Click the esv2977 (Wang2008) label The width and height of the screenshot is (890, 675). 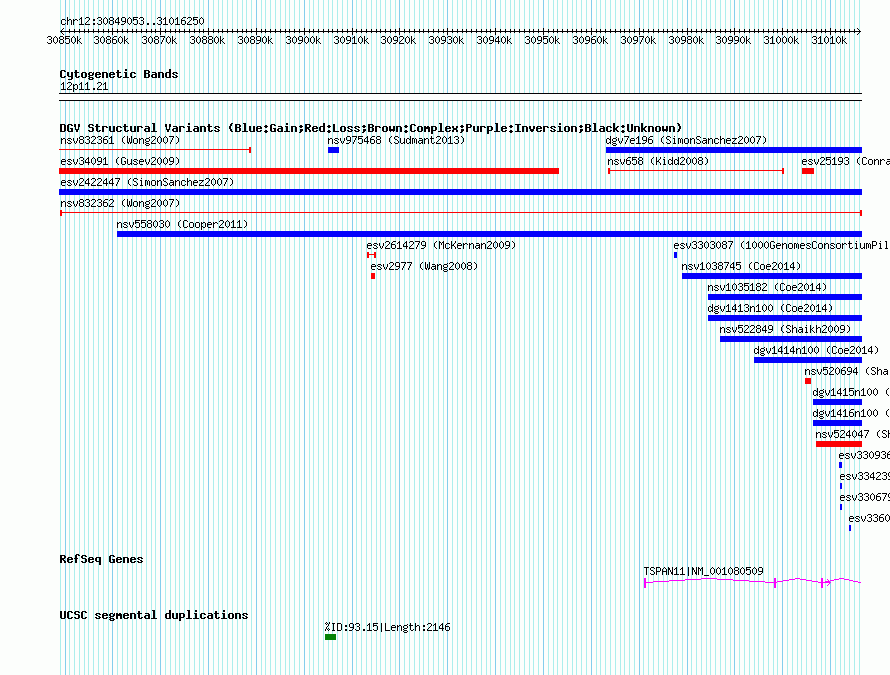(x=424, y=266)
